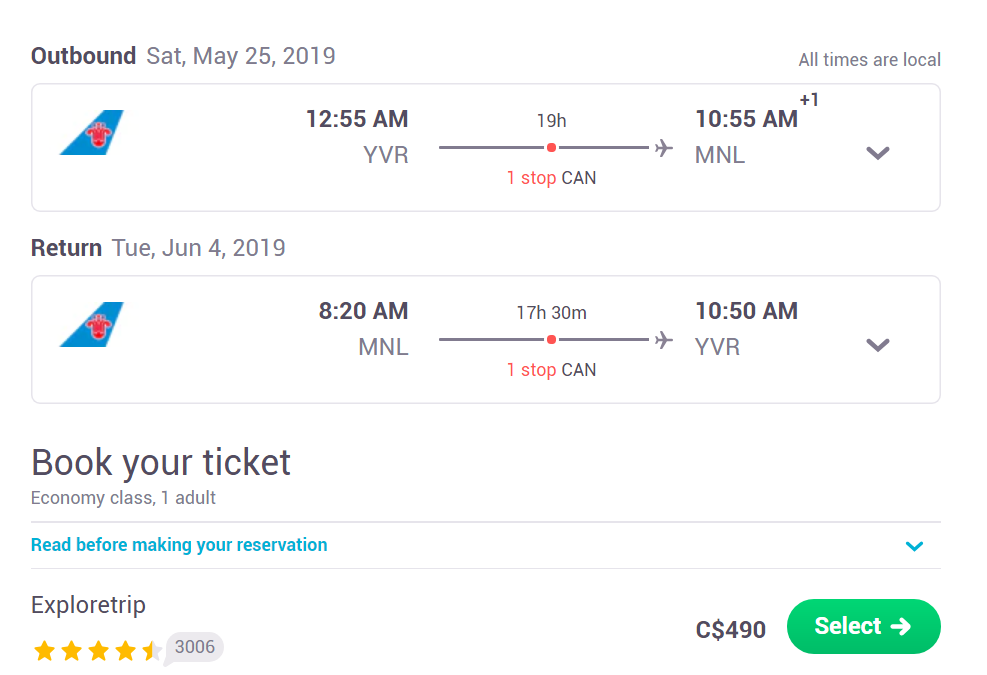Click the return 1 stop CAN label
Screen dimensions: 987x675
[x=551, y=370]
